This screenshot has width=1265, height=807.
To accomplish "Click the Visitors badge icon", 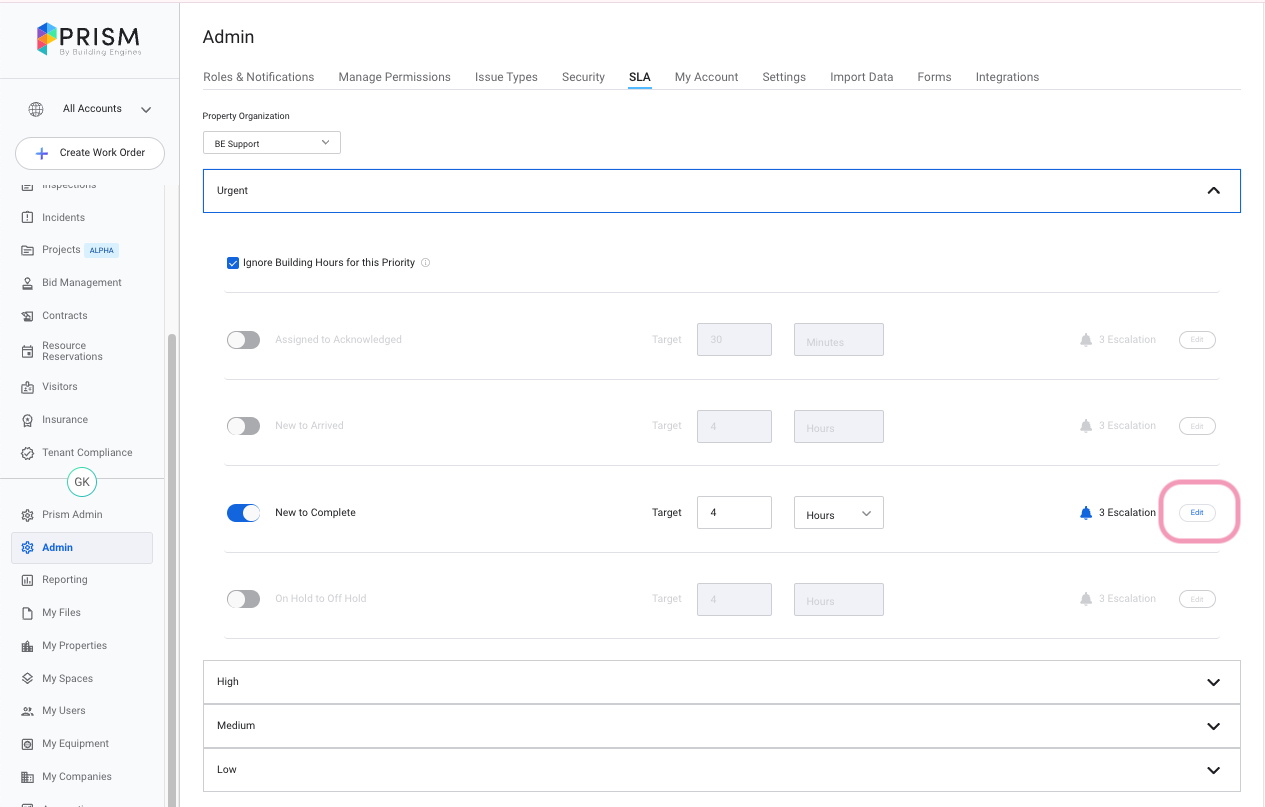I will coord(28,387).
